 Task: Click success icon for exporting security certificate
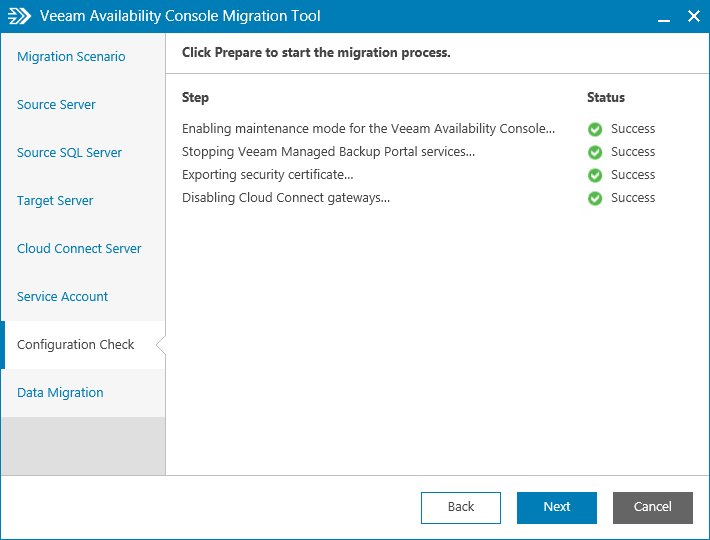tap(595, 175)
